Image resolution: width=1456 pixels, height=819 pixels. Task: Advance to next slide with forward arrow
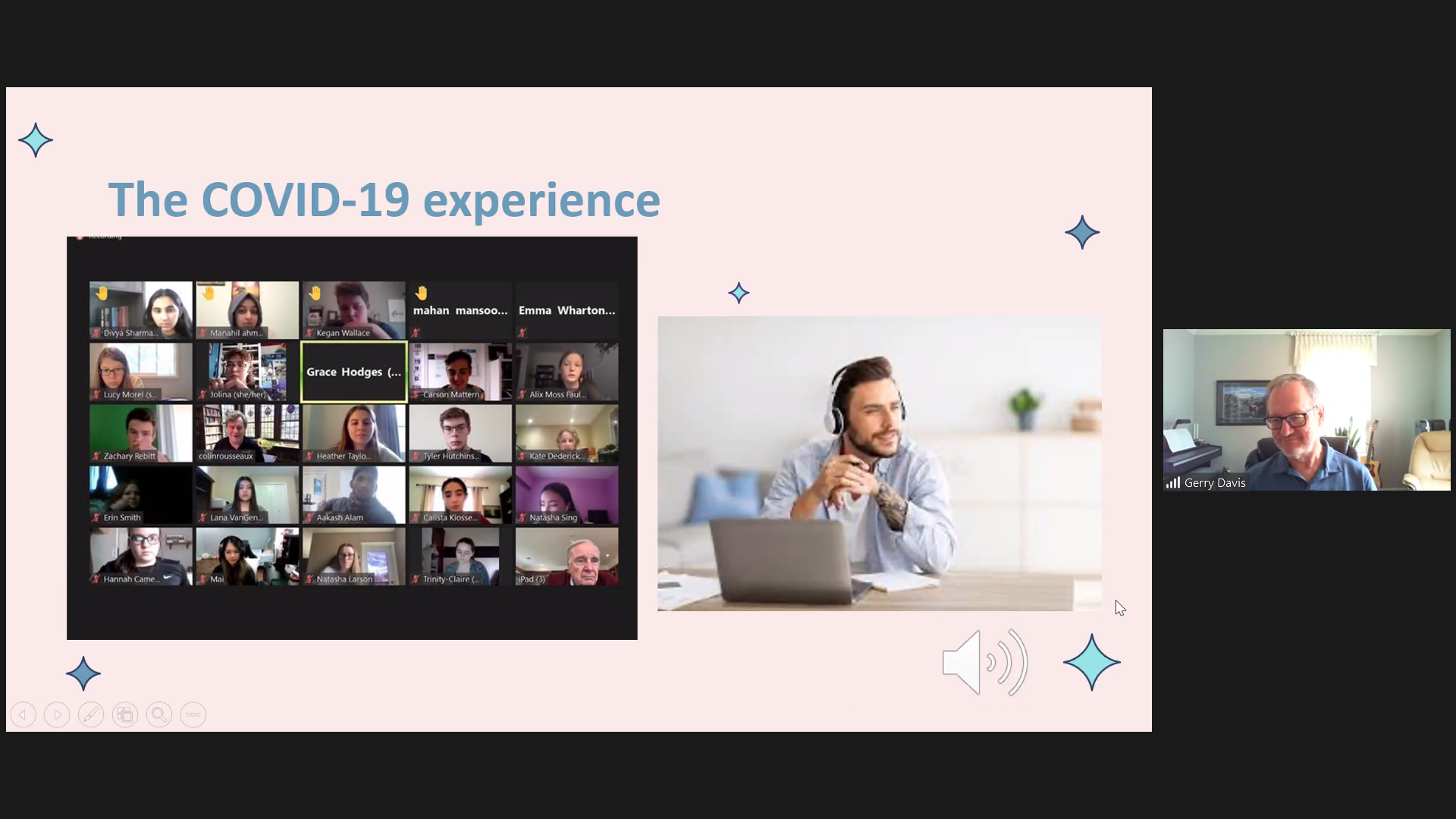coord(57,714)
